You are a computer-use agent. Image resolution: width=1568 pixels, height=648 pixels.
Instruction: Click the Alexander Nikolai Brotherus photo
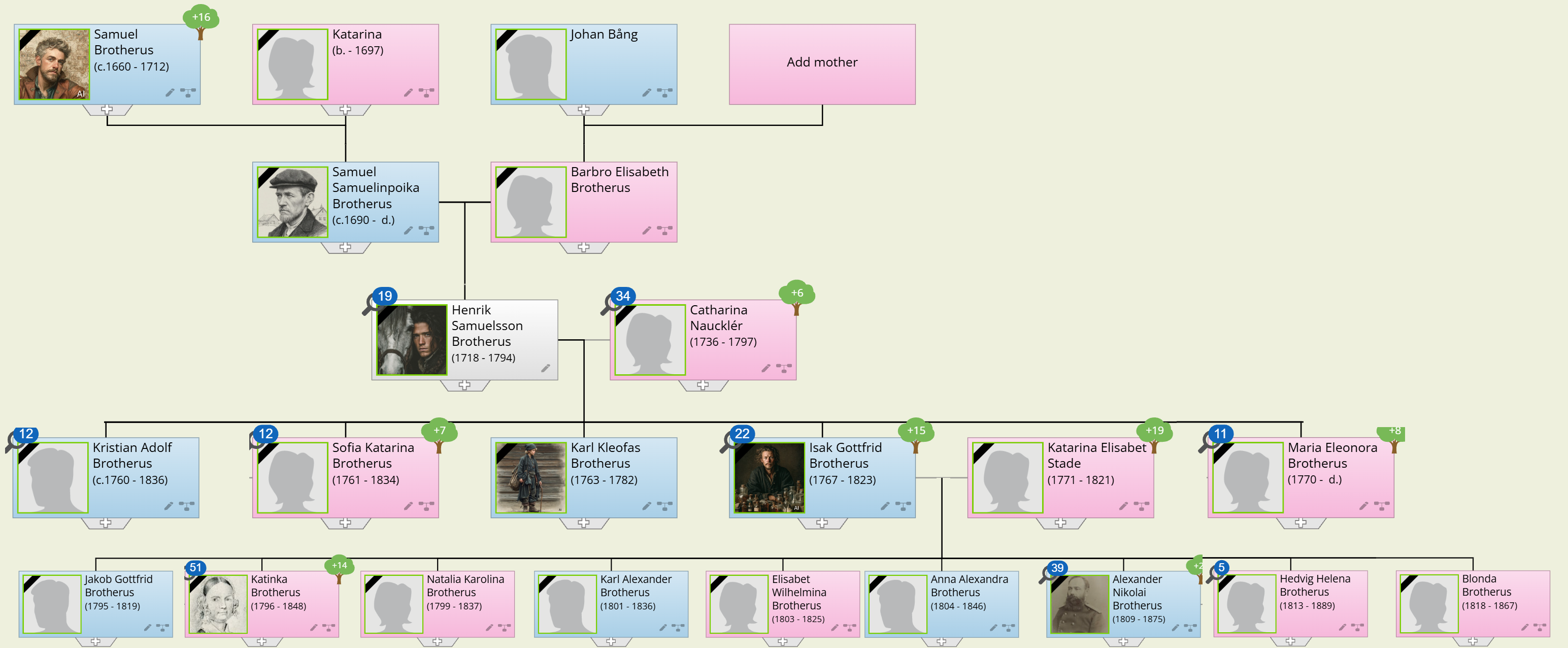pos(1079,603)
